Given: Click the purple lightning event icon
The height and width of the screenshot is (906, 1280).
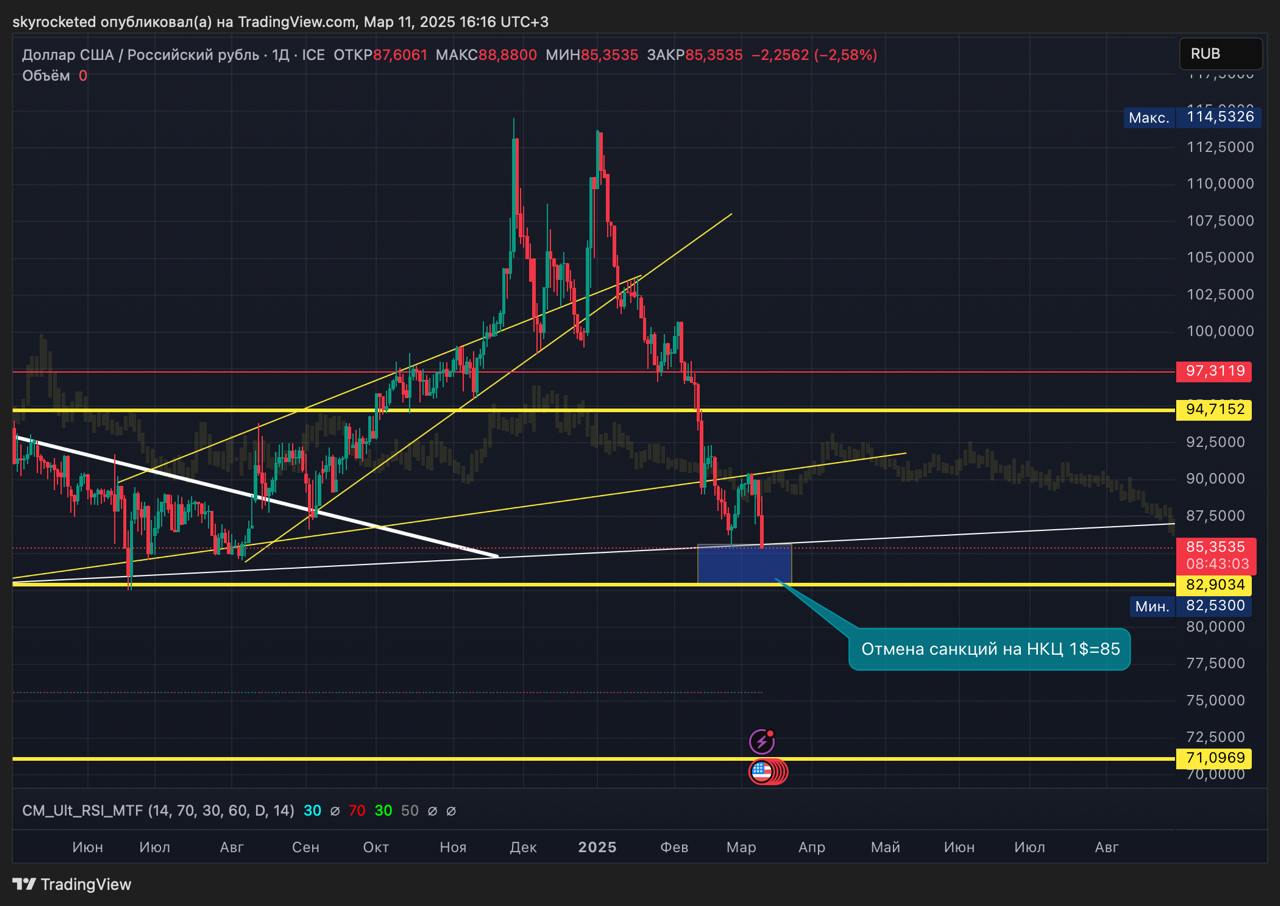Looking at the screenshot, I should [762, 741].
